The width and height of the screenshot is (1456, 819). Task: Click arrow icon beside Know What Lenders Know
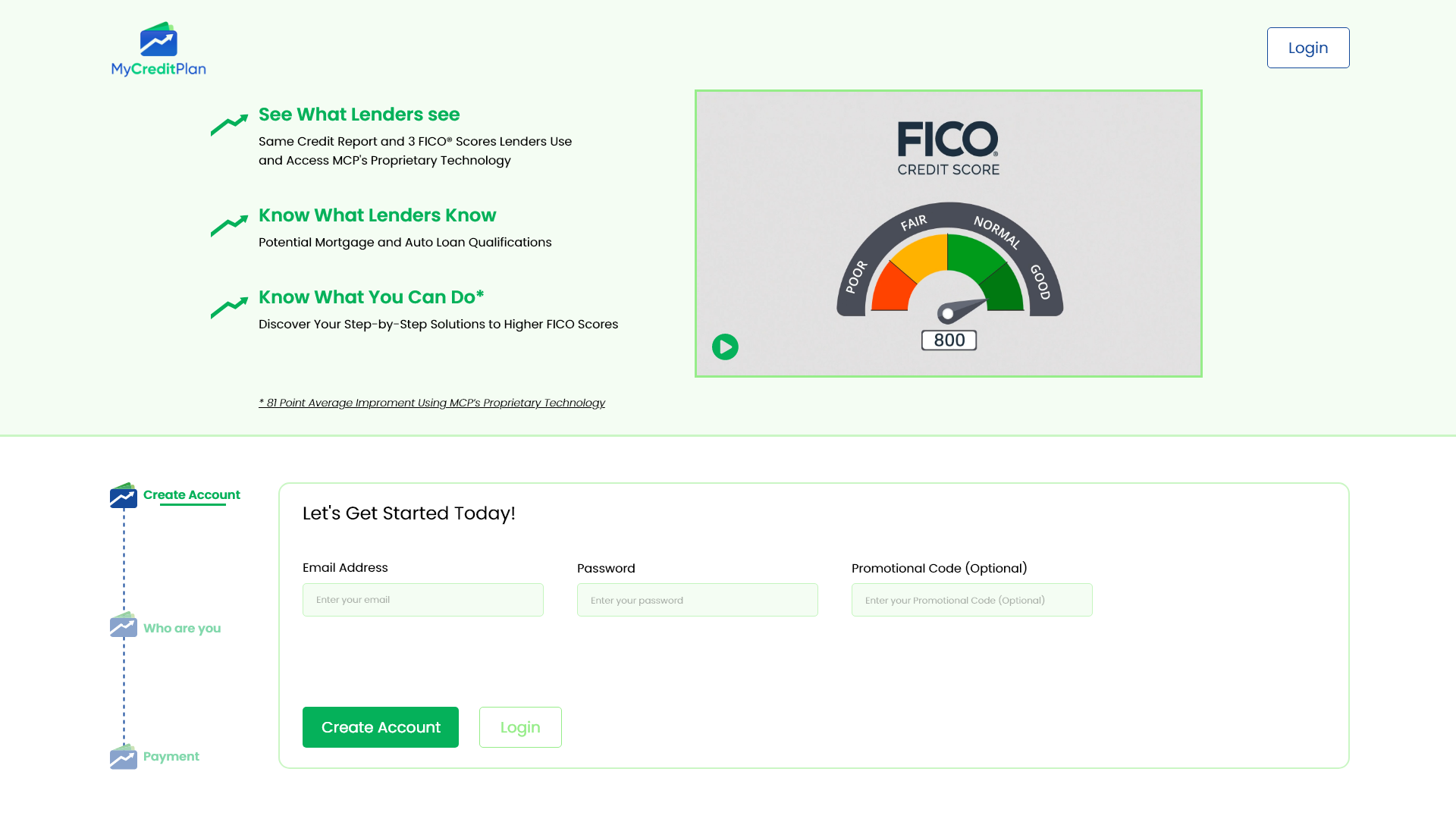coord(229,225)
